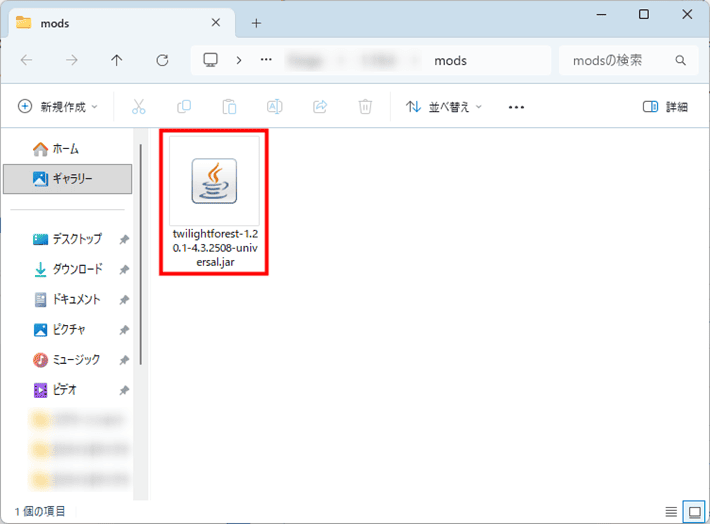Open ダウンロード in quick access

(67, 269)
